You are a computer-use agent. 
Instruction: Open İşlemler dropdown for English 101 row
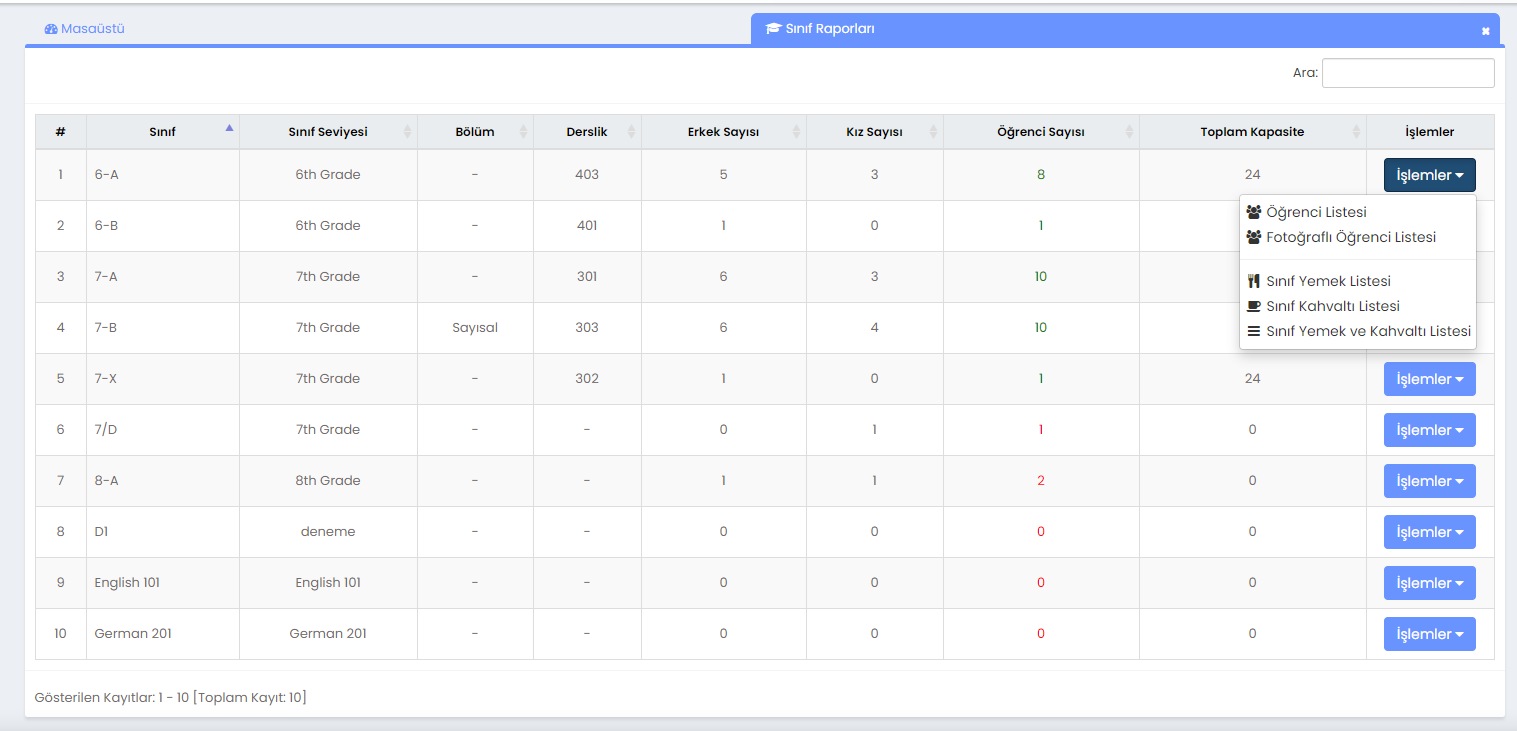pyautogui.click(x=1429, y=583)
